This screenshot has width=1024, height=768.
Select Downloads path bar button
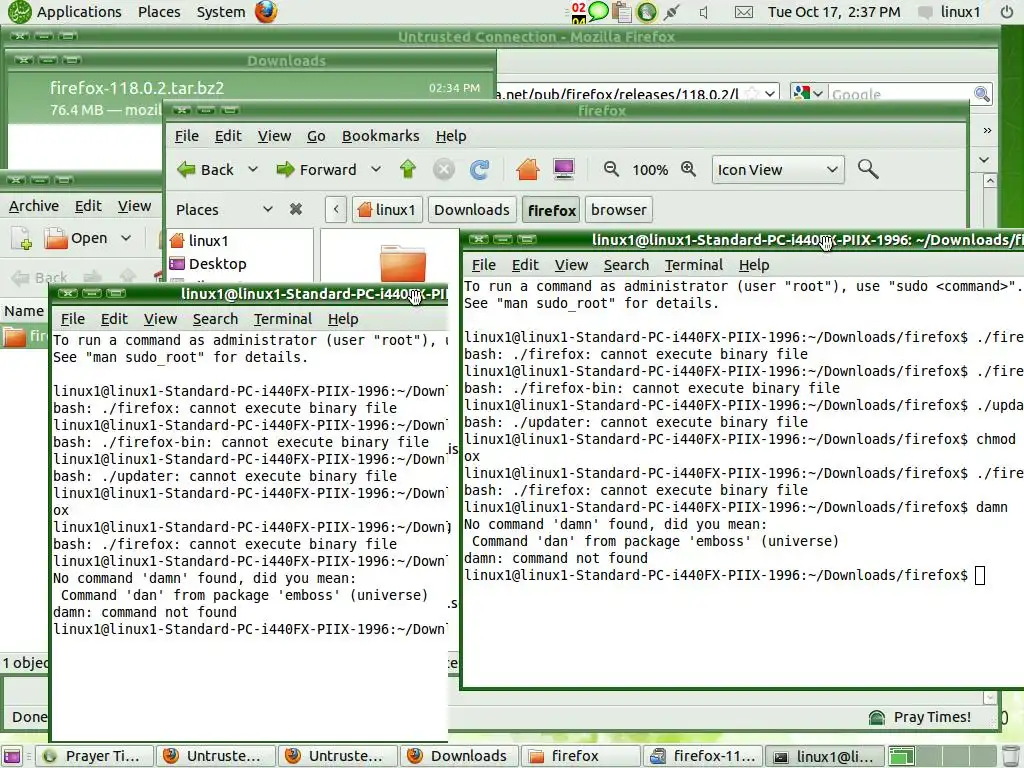[472, 210]
